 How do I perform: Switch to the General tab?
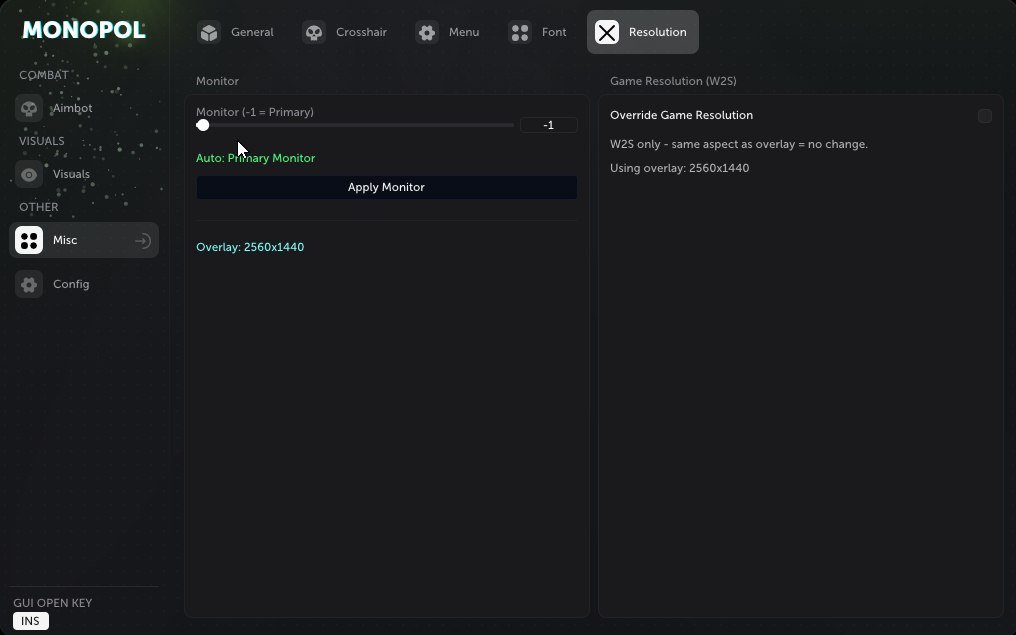pyautogui.click(x=237, y=32)
